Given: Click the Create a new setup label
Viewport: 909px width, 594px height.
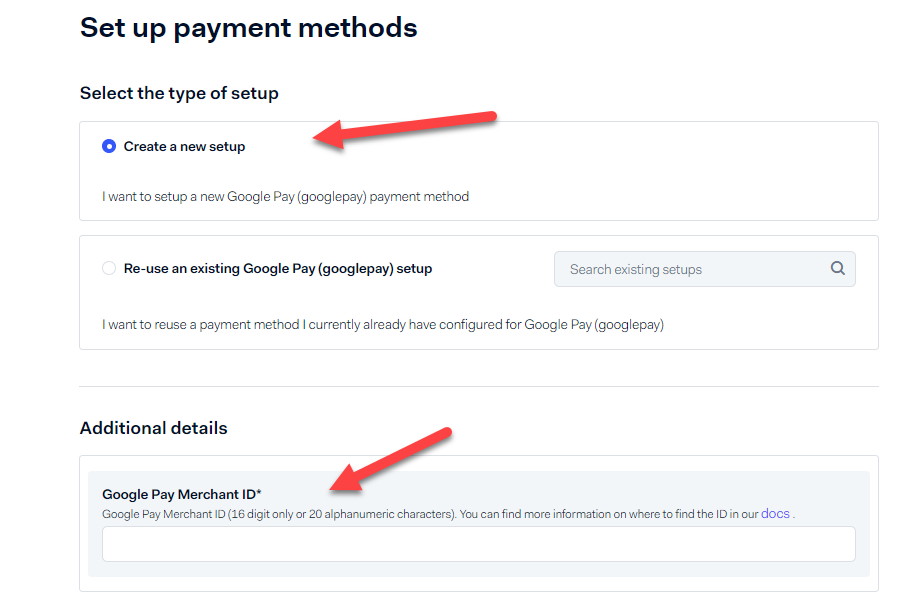Looking at the screenshot, I should (184, 147).
